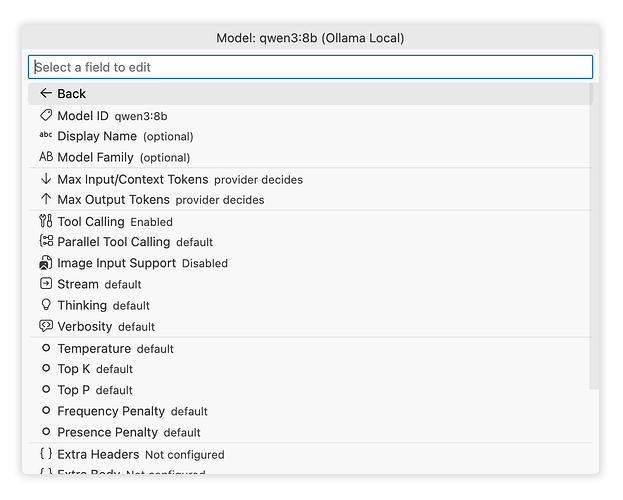Click the braces icon for Extra Headers
The image size is (623, 500).
(x=46, y=453)
